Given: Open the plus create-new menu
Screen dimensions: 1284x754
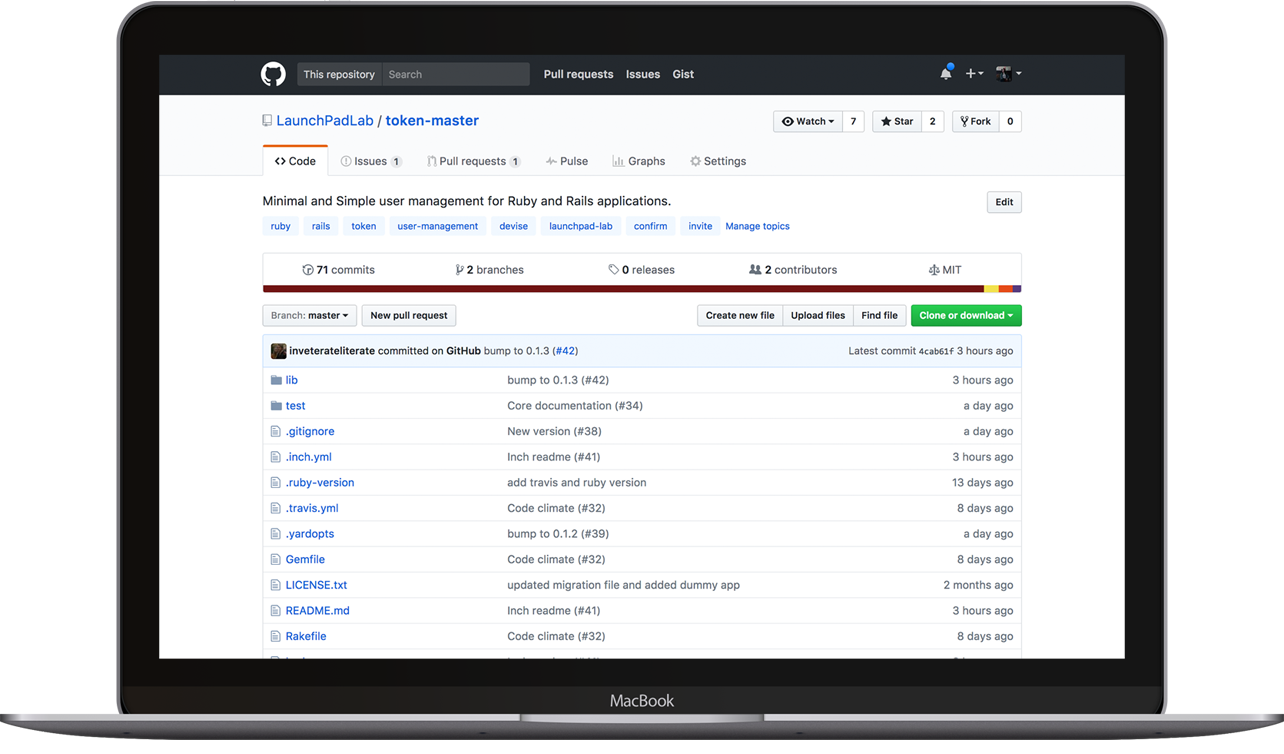Looking at the screenshot, I should click(974, 74).
